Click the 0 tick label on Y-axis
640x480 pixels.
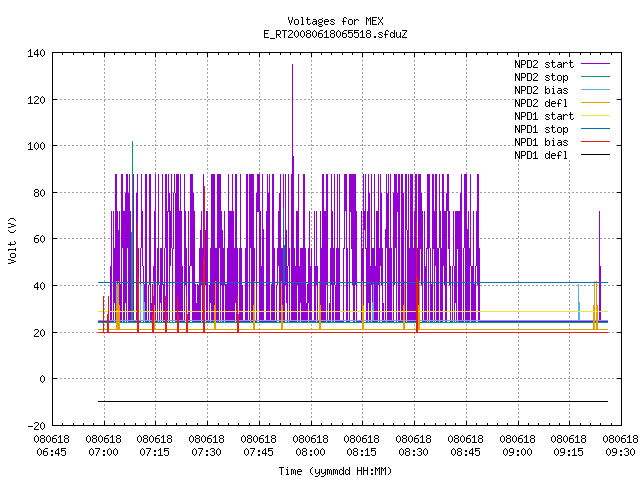pyautogui.click(x=42, y=379)
